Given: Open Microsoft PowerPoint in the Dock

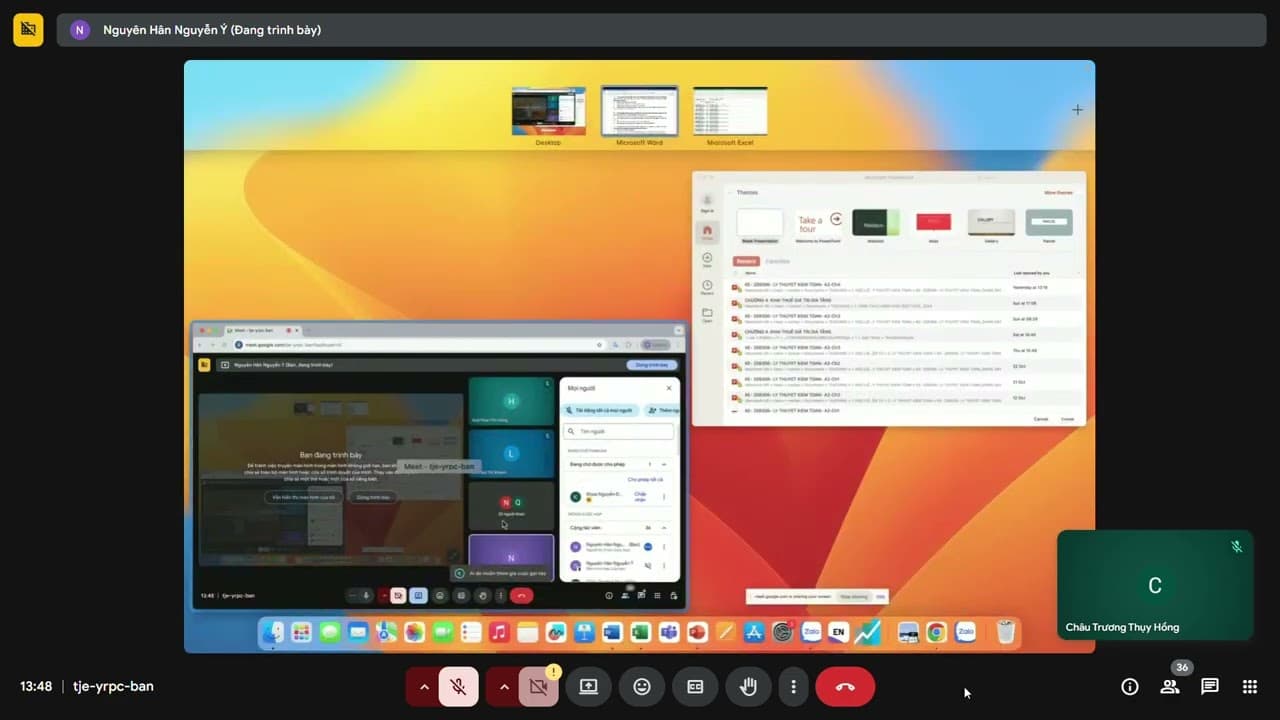Looking at the screenshot, I should (697, 632).
